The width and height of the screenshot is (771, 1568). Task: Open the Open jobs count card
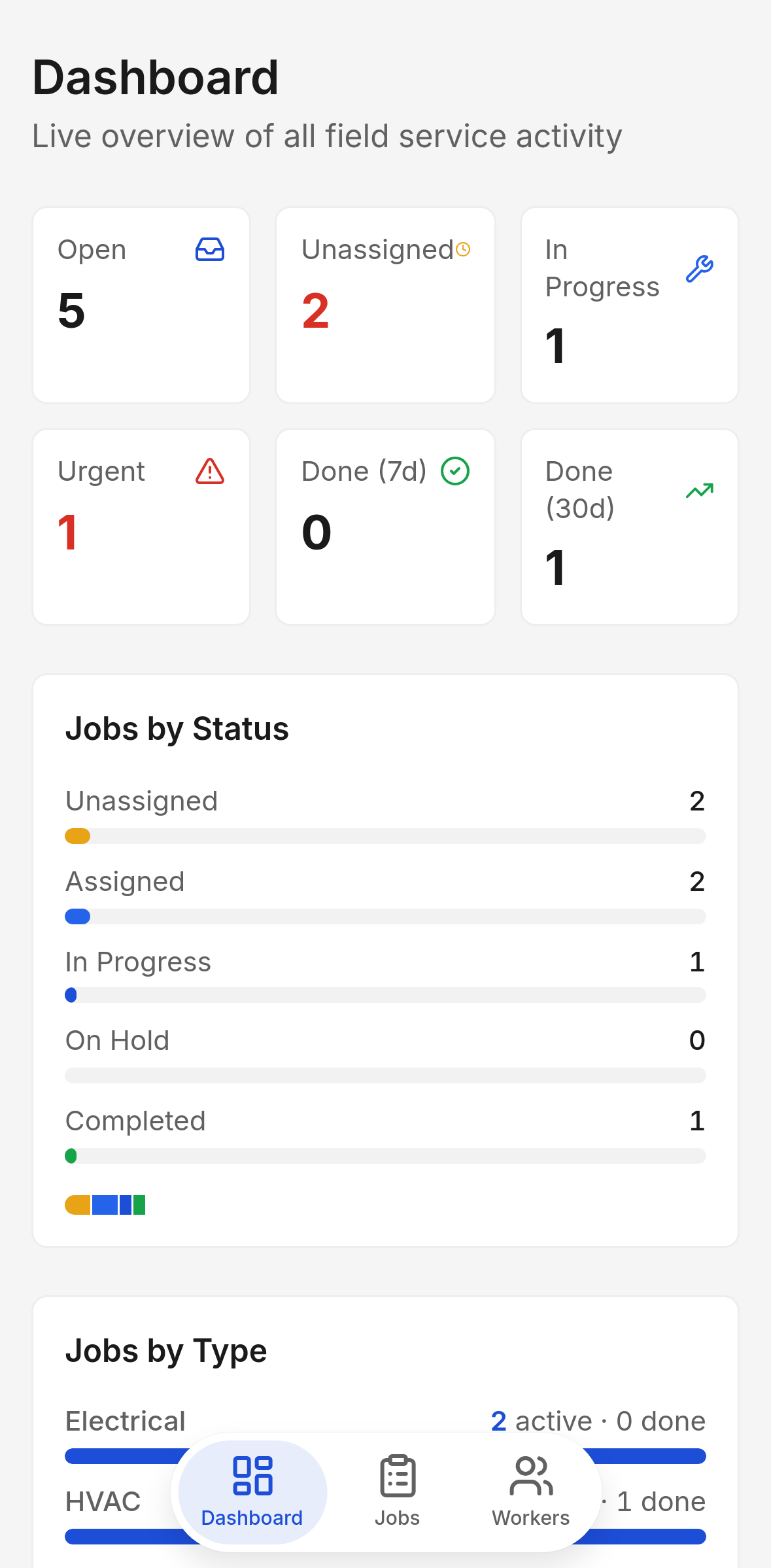coord(141,305)
